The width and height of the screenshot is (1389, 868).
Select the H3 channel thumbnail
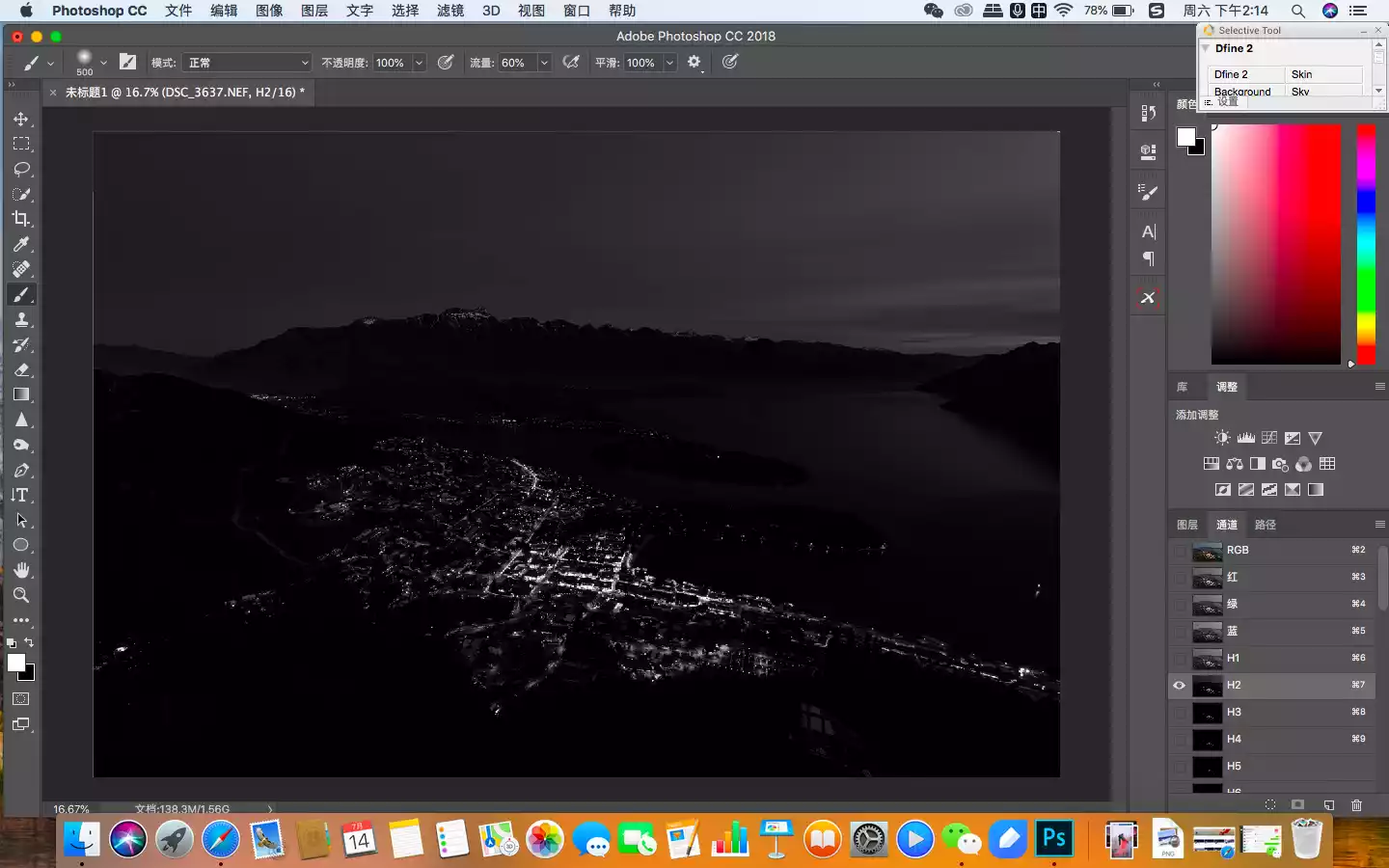click(x=1208, y=712)
